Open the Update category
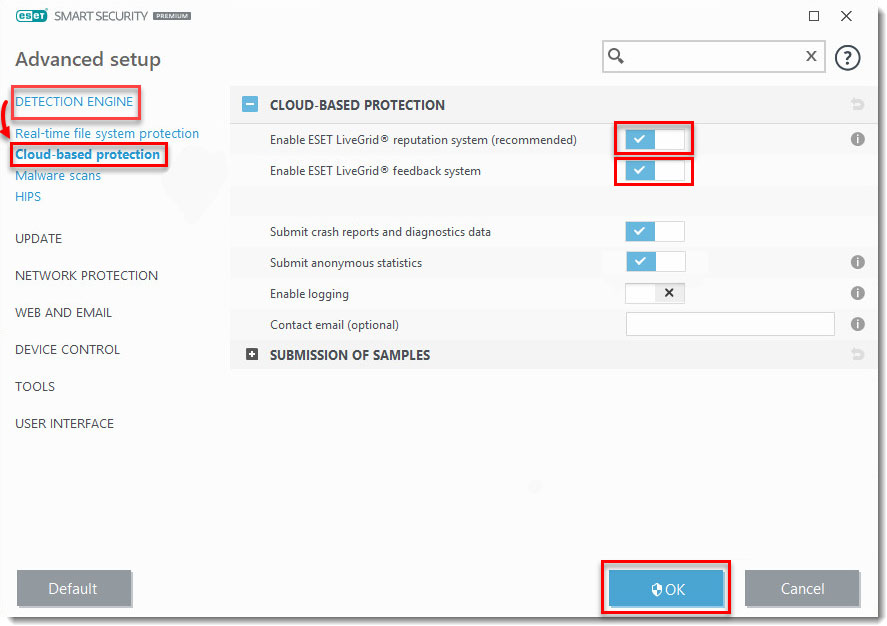The image size is (887, 626). click(38, 239)
